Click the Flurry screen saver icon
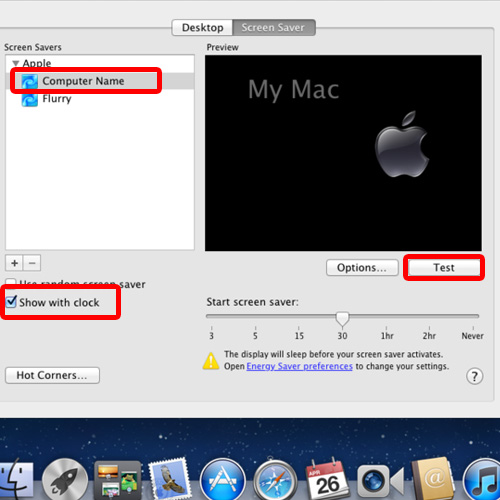This screenshot has width=500, height=500. pos(29,99)
